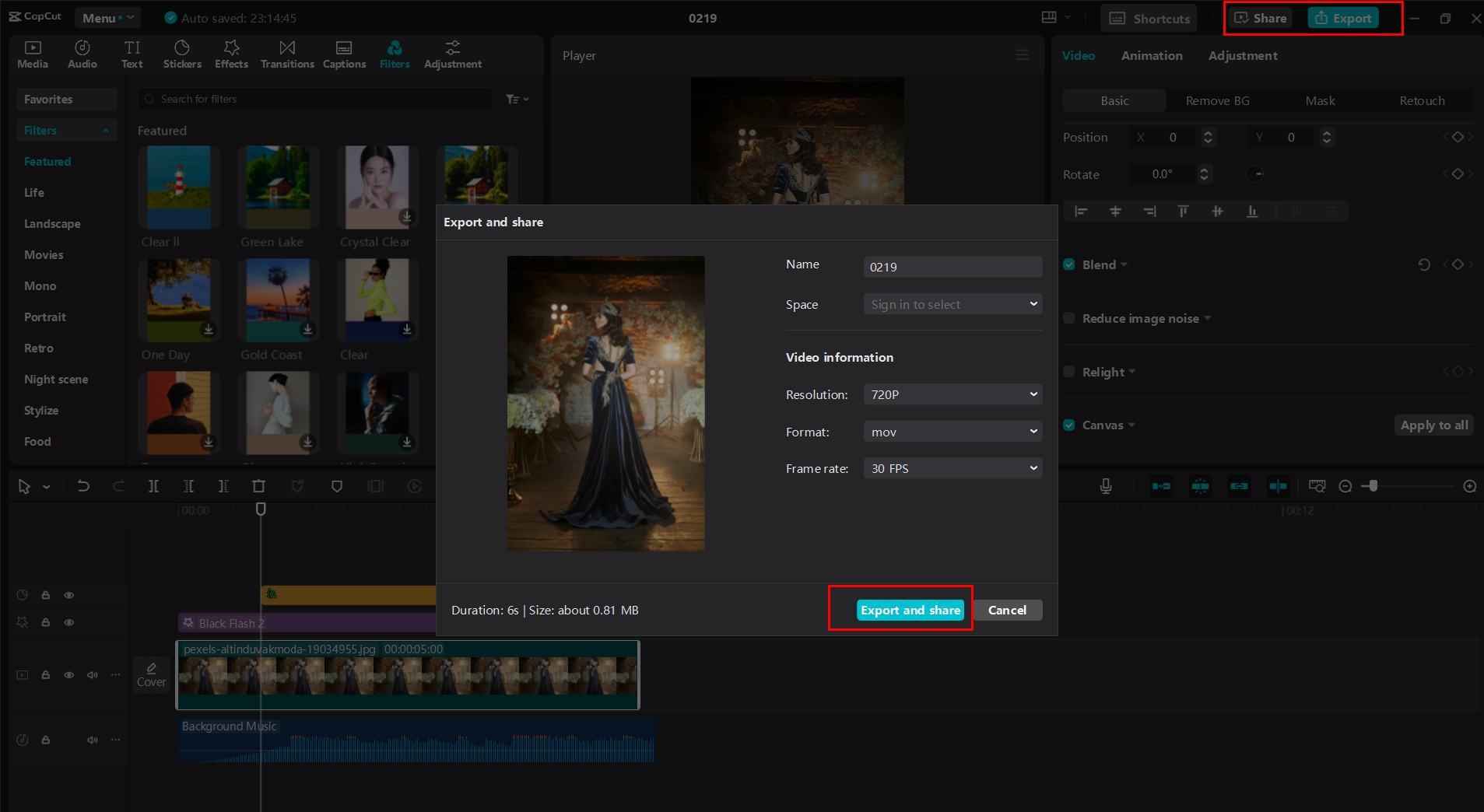Open the Transitions panel
Screen dimensions: 1484x812
point(287,54)
